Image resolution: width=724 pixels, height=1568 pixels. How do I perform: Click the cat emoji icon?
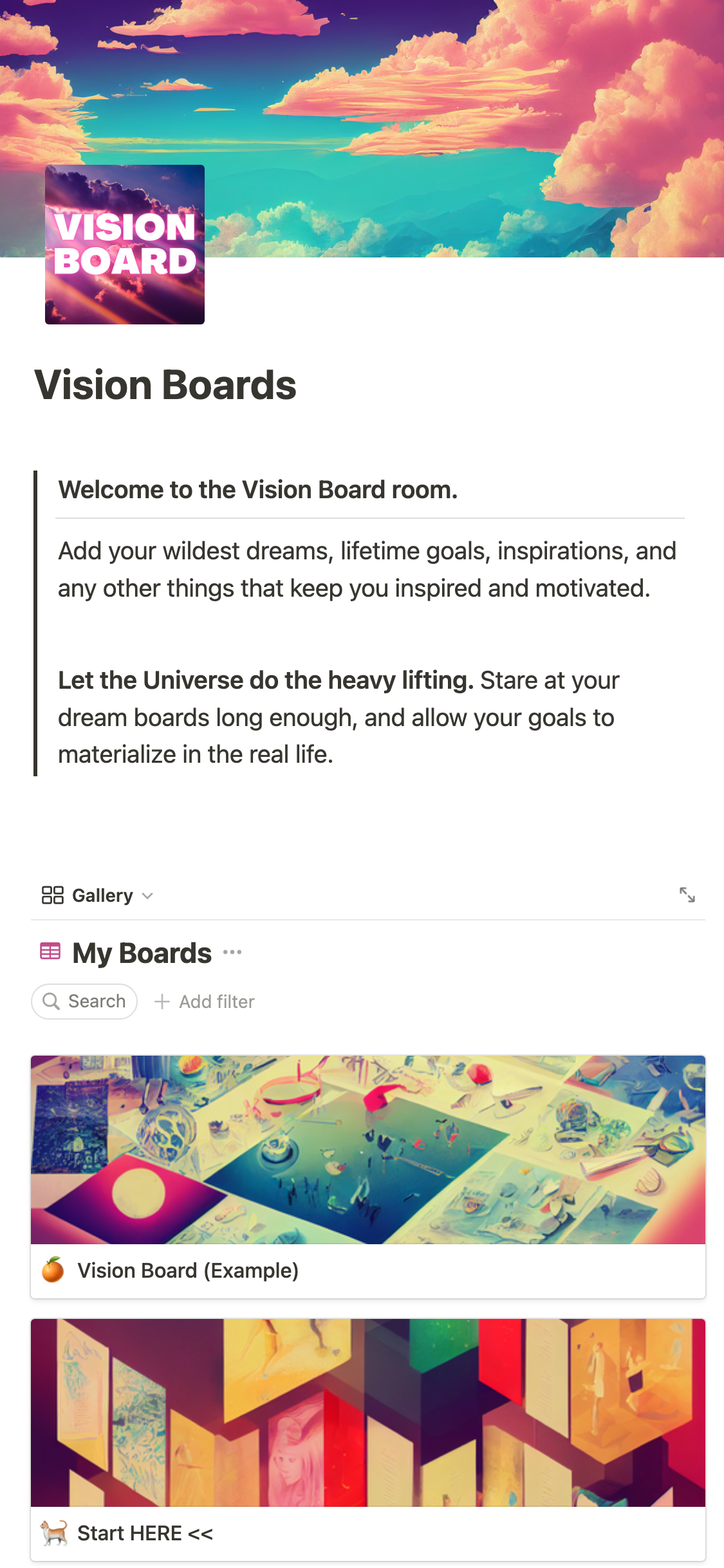tap(54, 1533)
